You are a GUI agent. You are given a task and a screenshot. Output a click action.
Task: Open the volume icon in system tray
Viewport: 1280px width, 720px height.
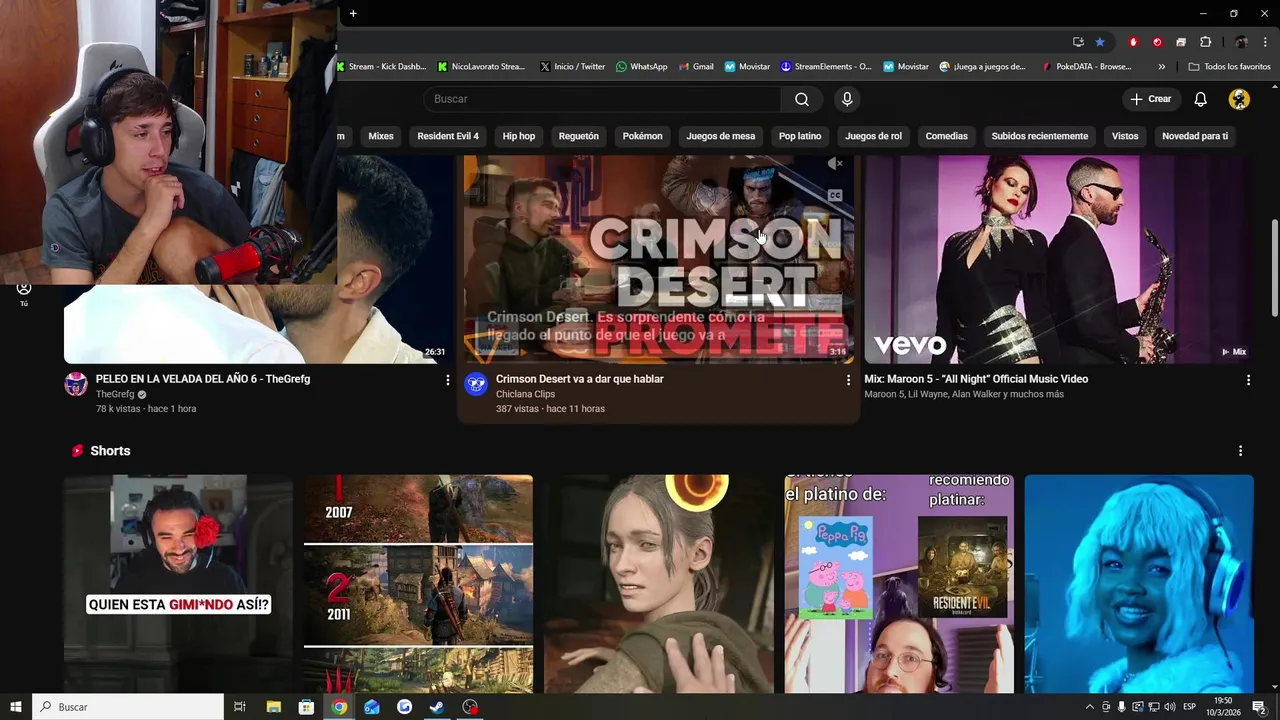tap(1170, 707)
